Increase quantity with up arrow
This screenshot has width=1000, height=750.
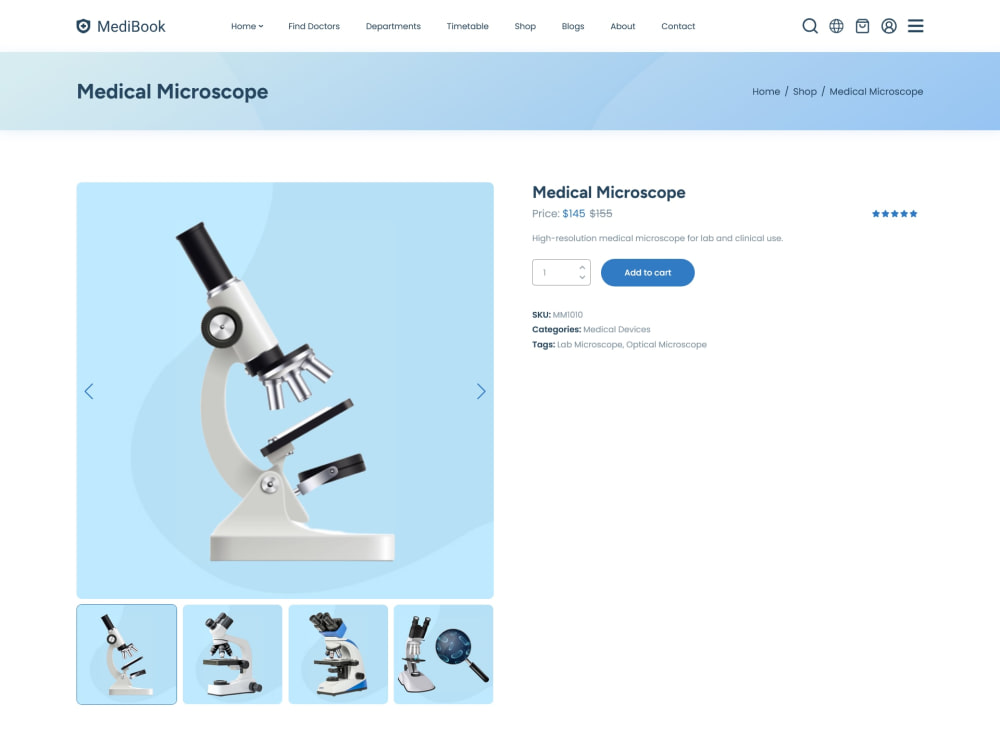(582, 267)
